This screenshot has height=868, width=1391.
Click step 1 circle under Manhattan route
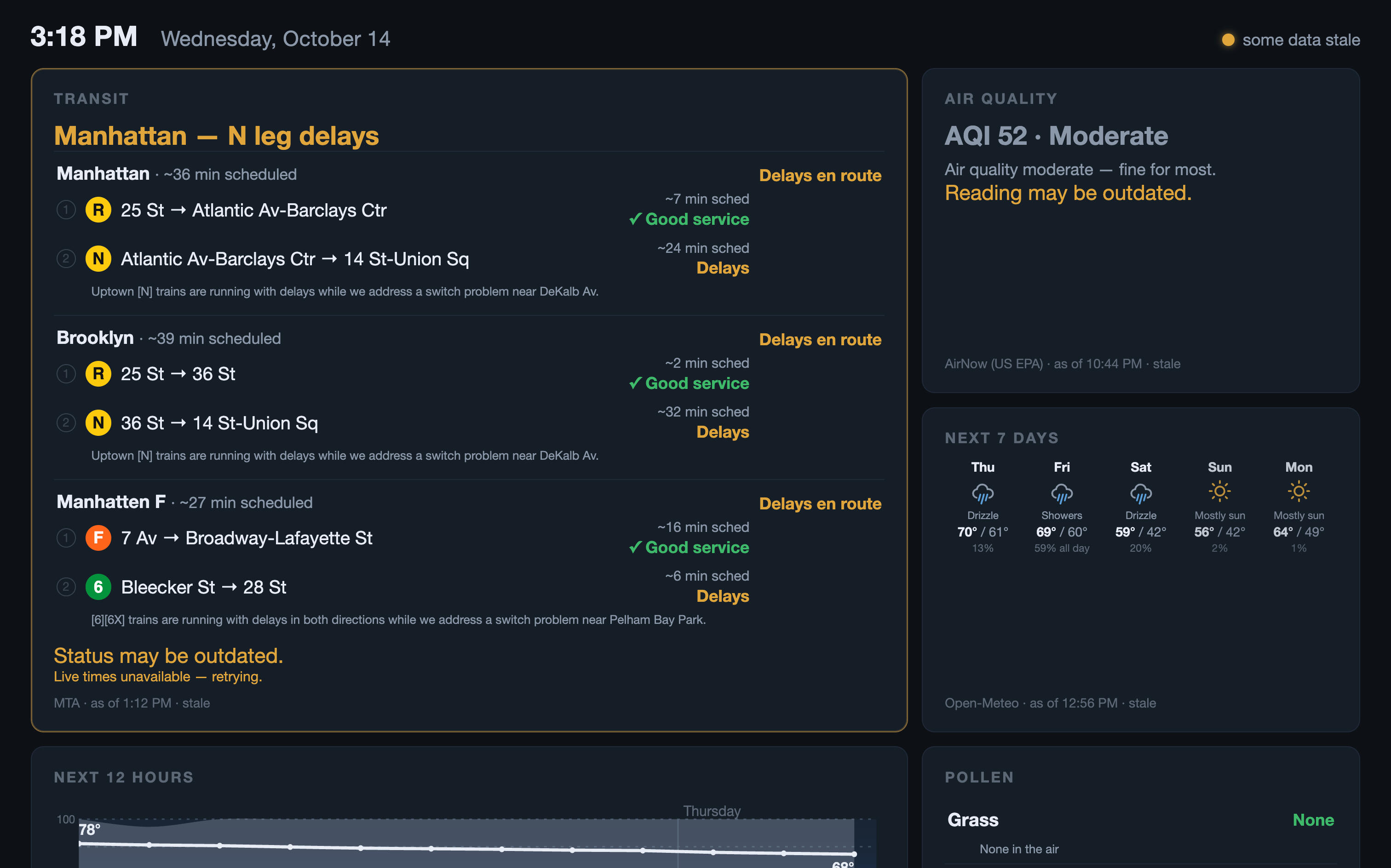[66, 210]
